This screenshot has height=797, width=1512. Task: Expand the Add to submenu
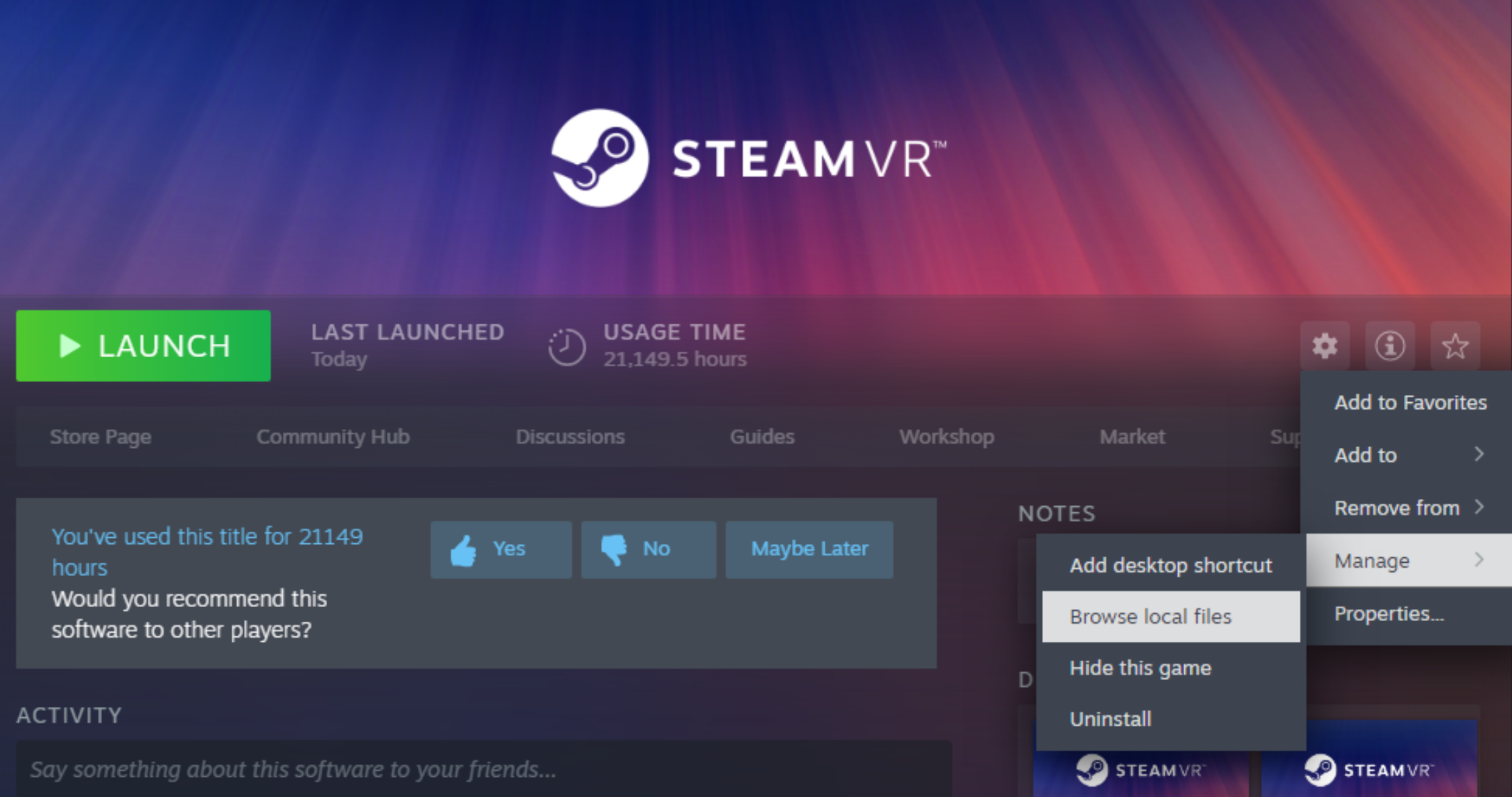1407,455
